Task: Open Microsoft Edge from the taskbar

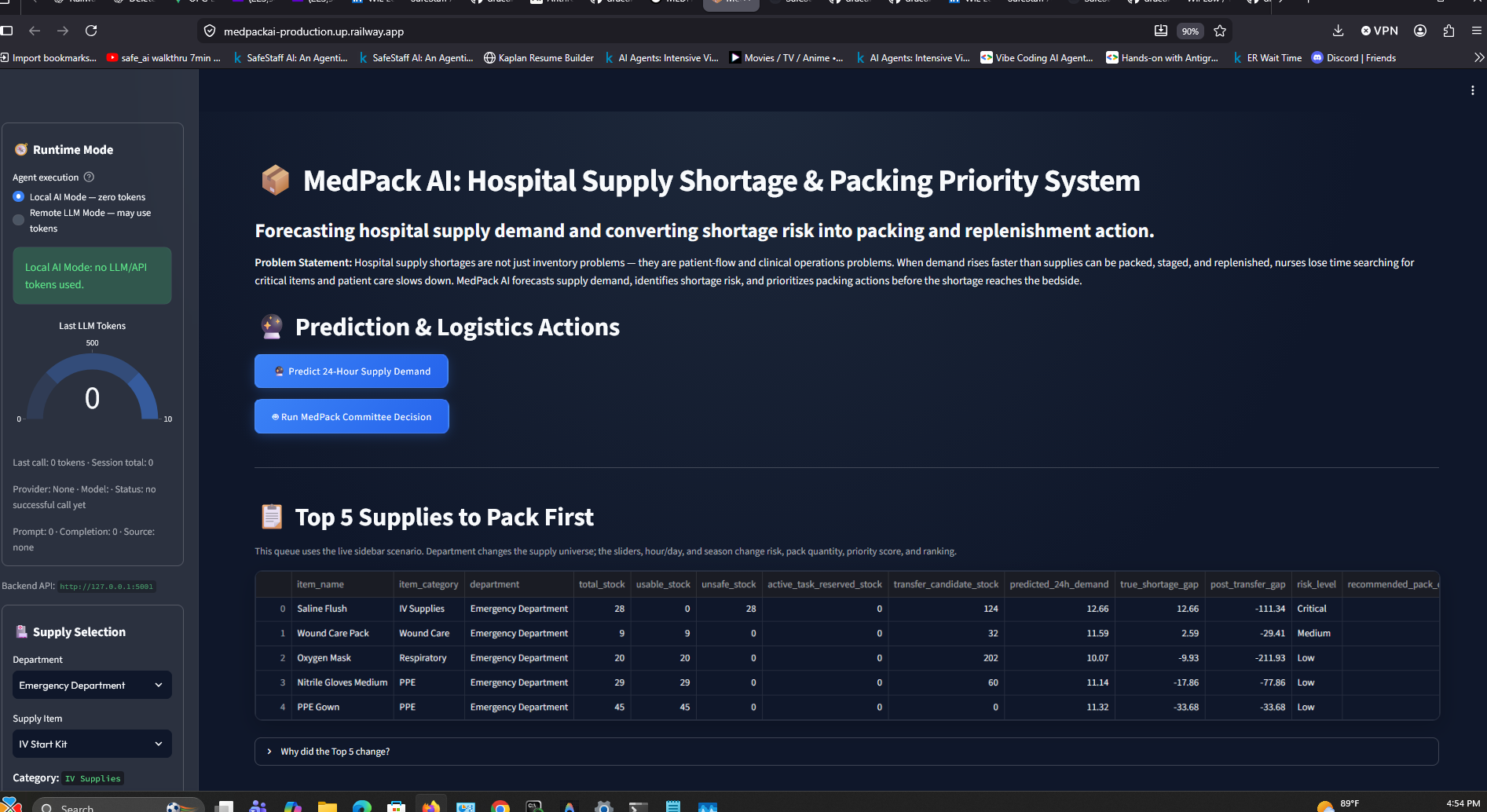Action: (x=362, y=807)
